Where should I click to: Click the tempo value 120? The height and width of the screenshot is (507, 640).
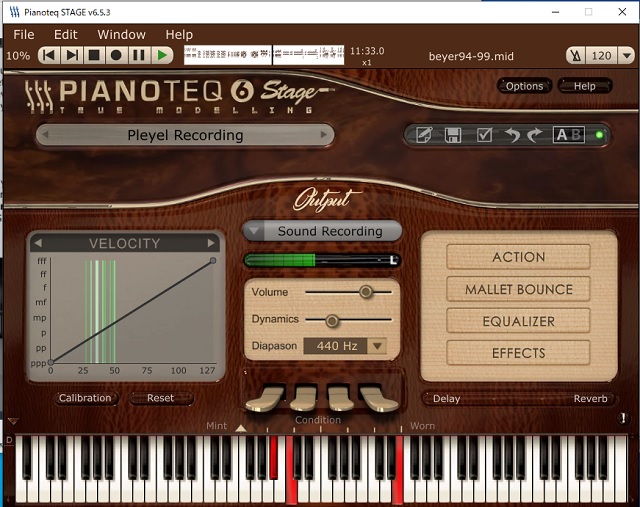[x=601, y=56]
